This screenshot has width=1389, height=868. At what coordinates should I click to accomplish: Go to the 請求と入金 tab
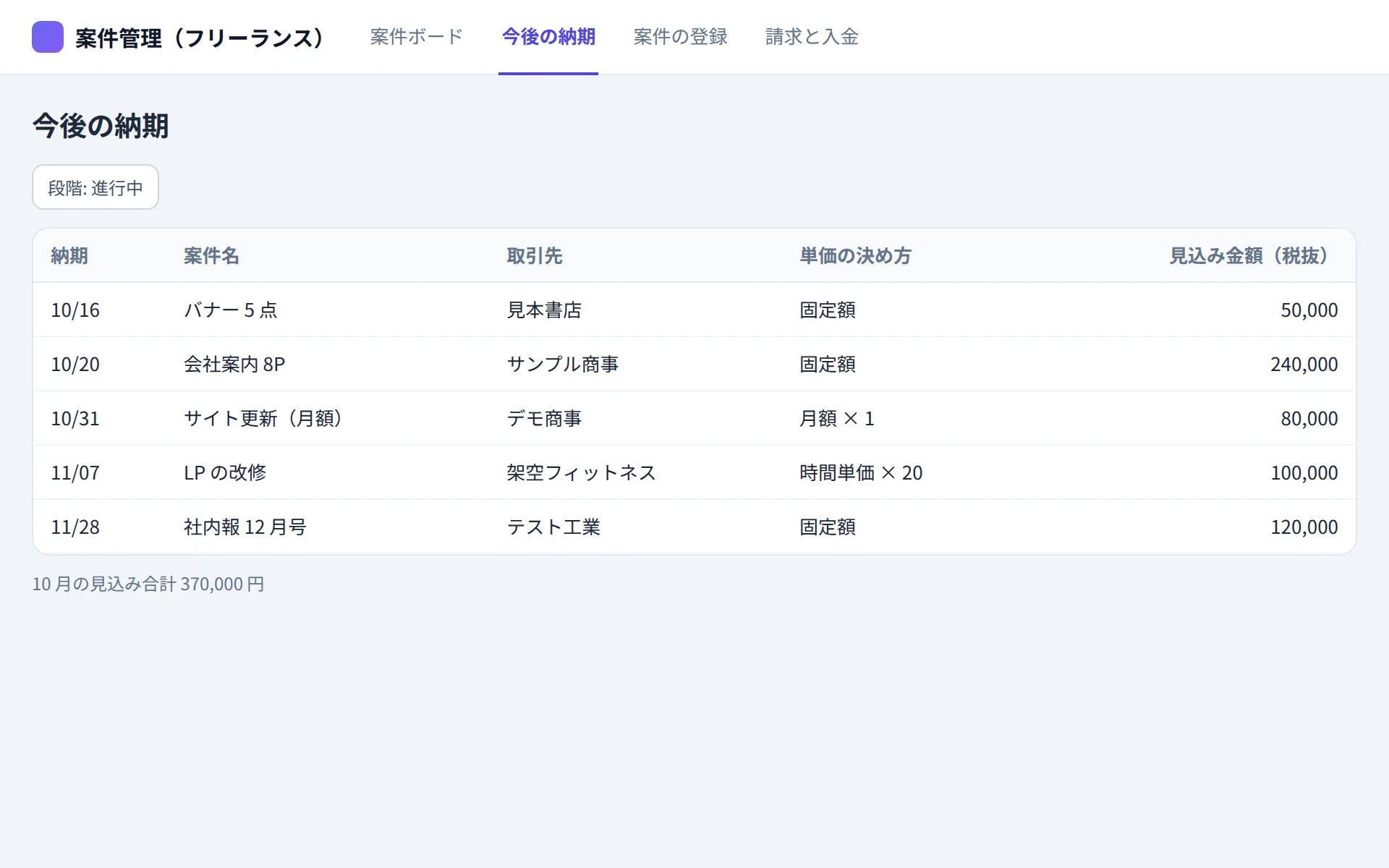pos(812,37)
